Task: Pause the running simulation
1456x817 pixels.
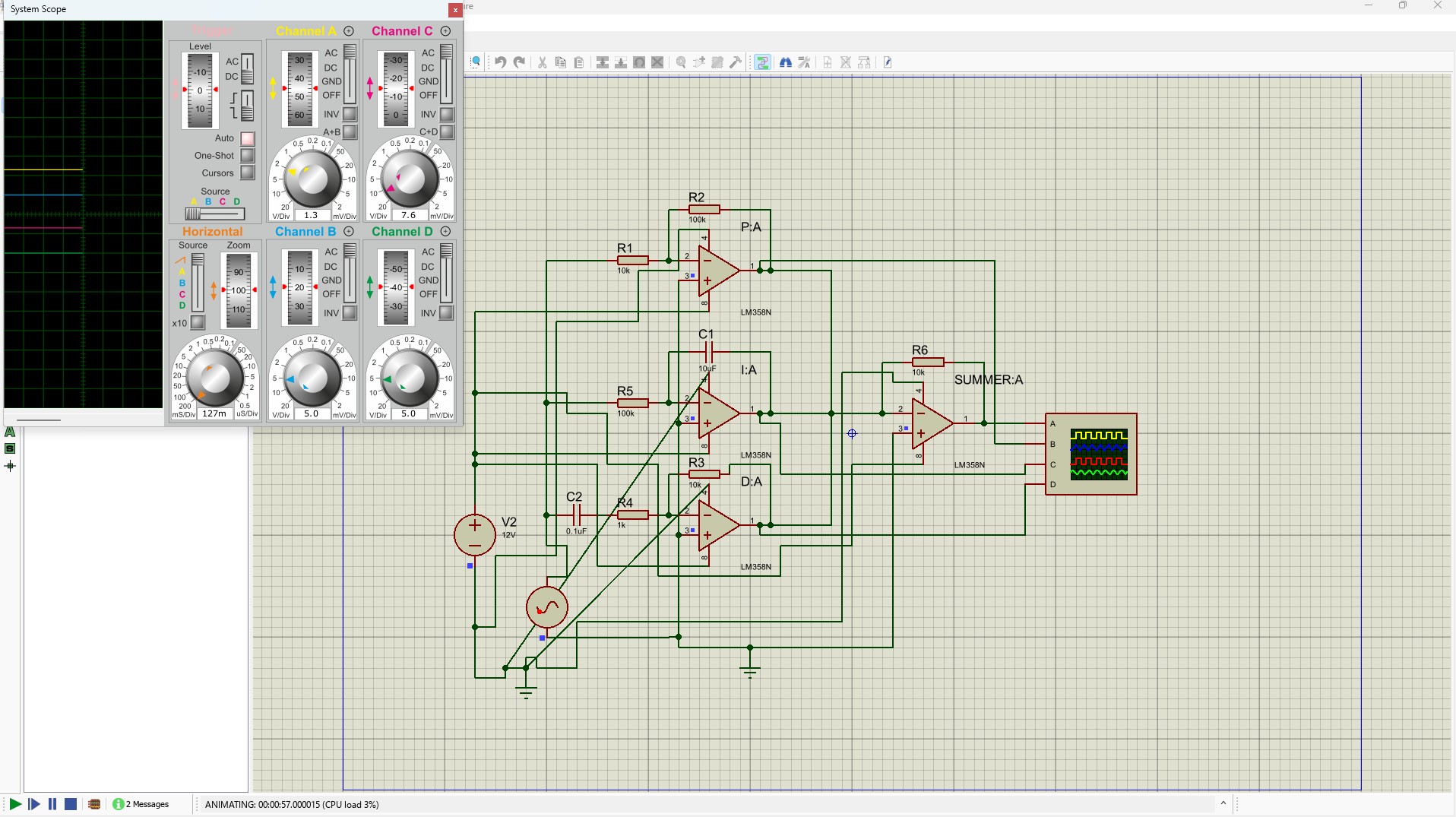Action: click(x=52, y=804)
